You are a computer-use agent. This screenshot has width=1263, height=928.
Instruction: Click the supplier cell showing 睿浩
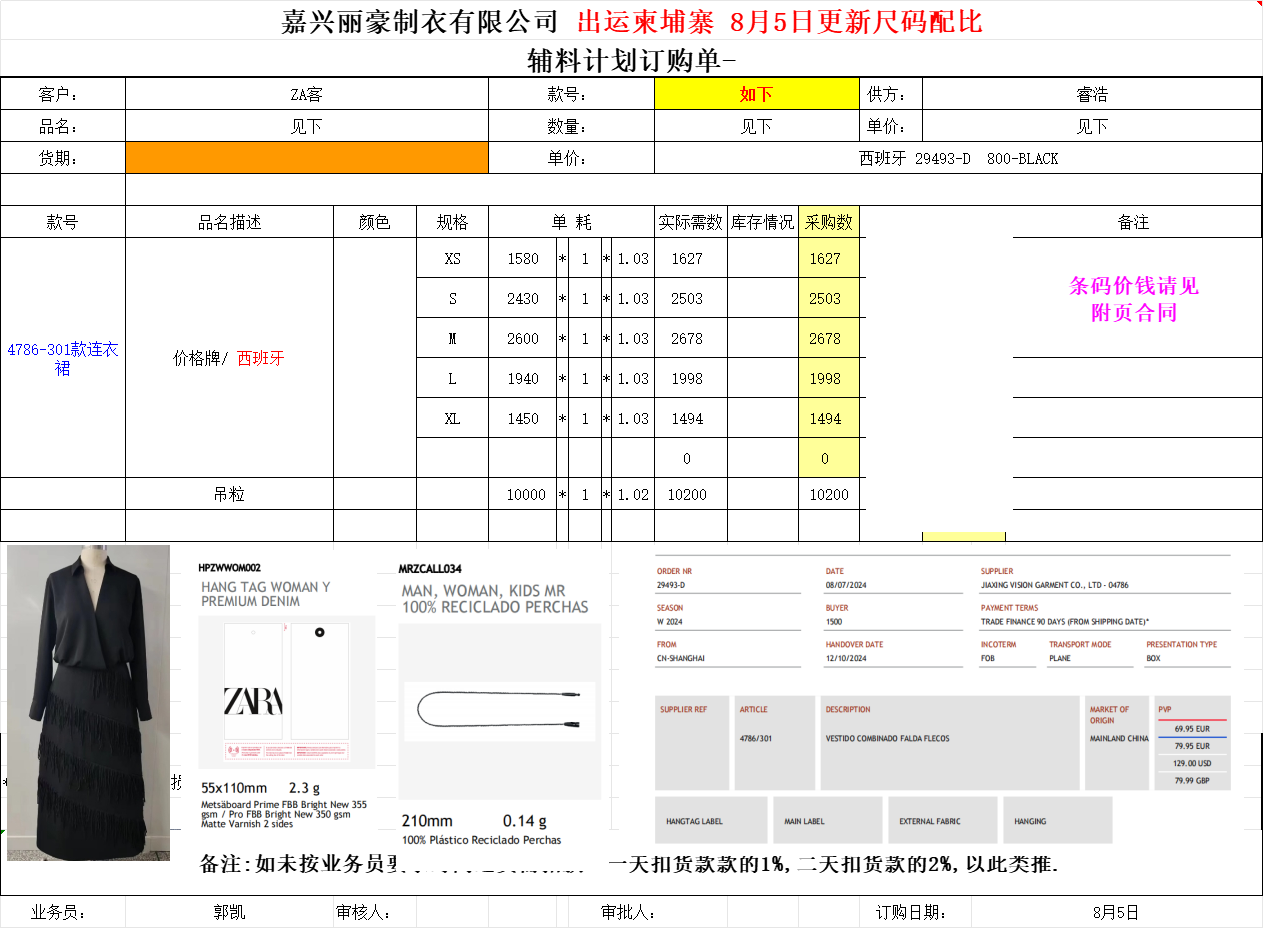[1091, 94]
